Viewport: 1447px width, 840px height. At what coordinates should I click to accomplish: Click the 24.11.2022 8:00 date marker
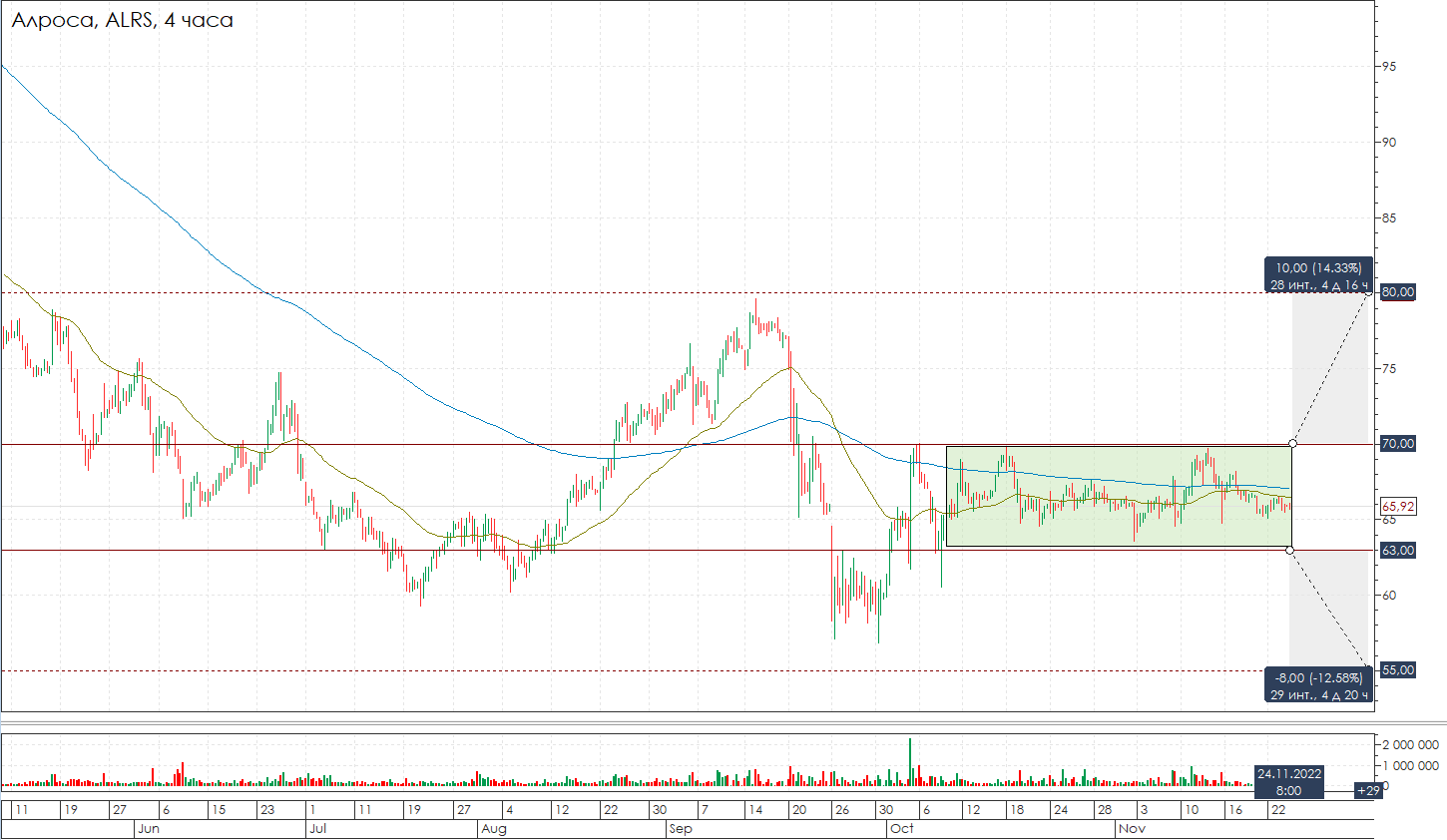pos(1288,782)
